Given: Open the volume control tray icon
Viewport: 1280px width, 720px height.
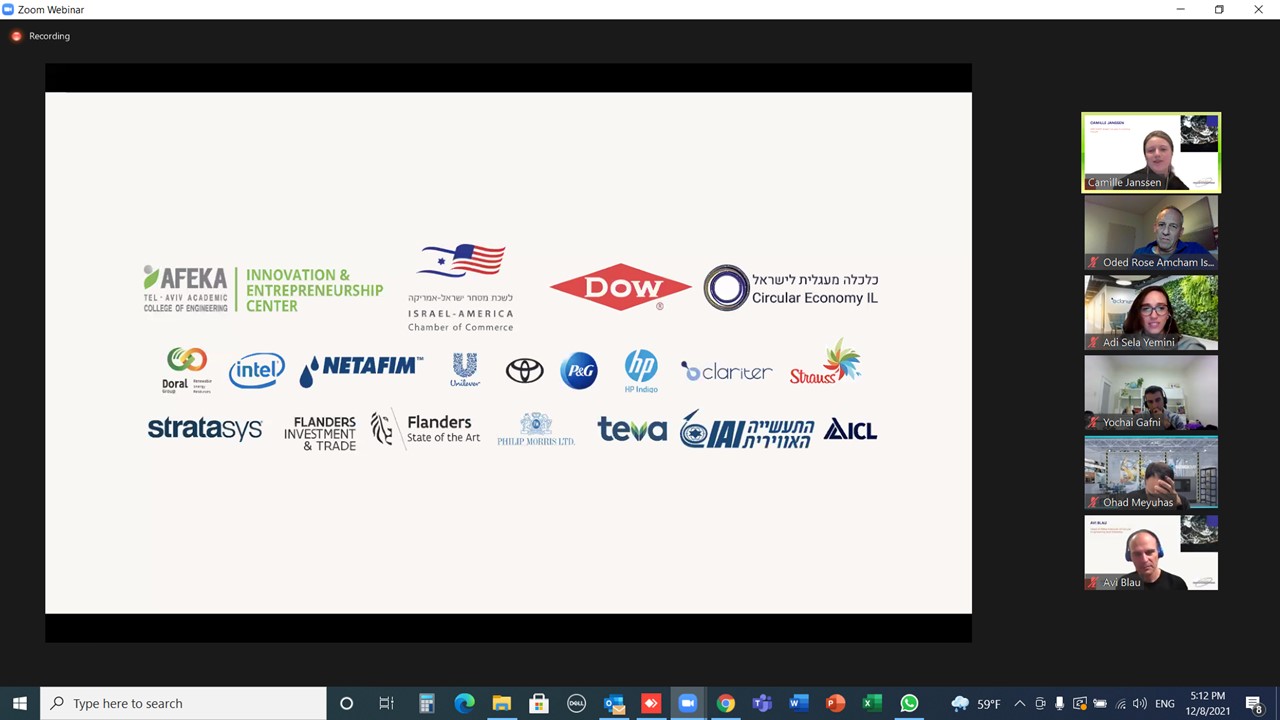Looking at the screenshot, I should [1140, 703].
